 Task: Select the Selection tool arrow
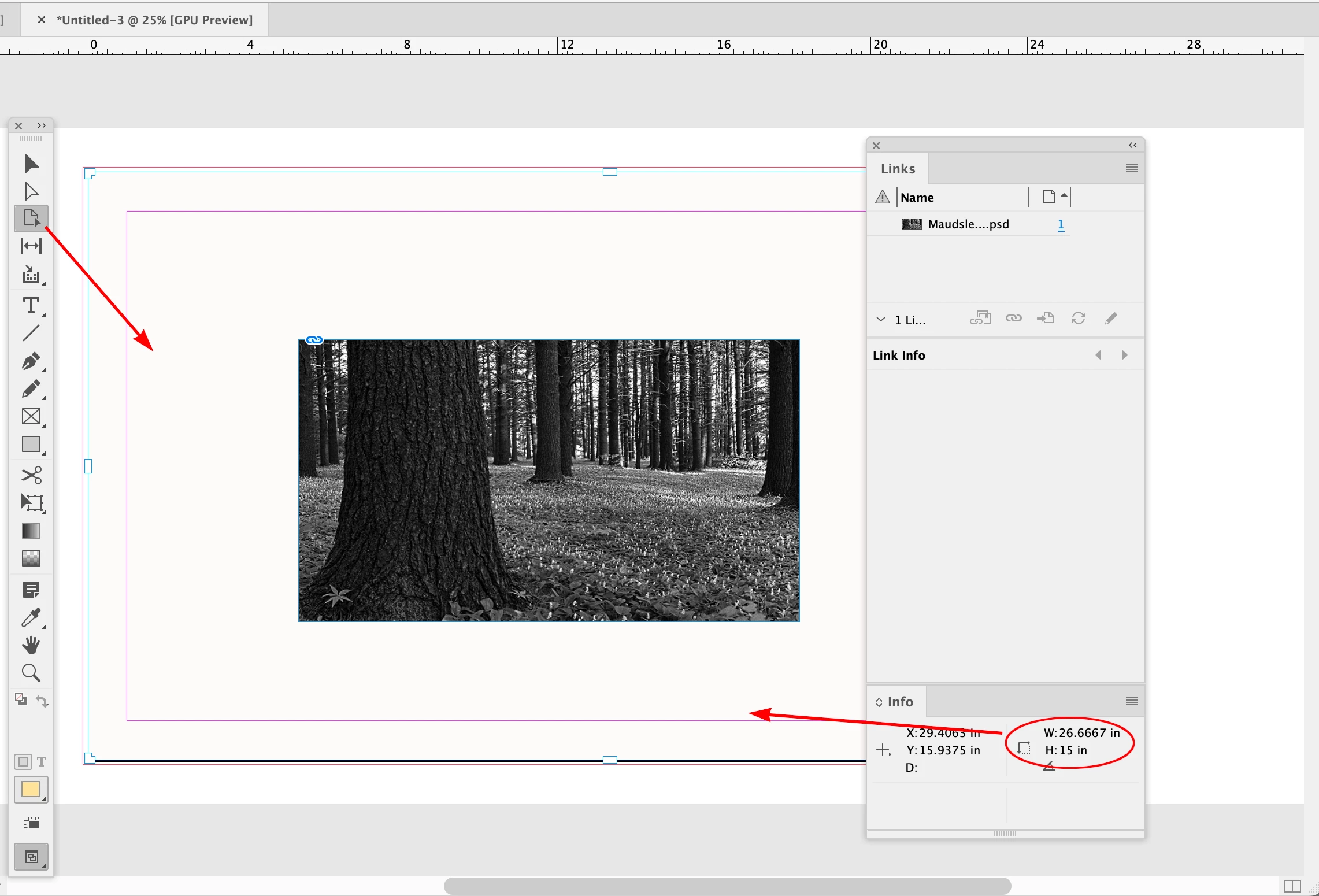pos(31,164)
